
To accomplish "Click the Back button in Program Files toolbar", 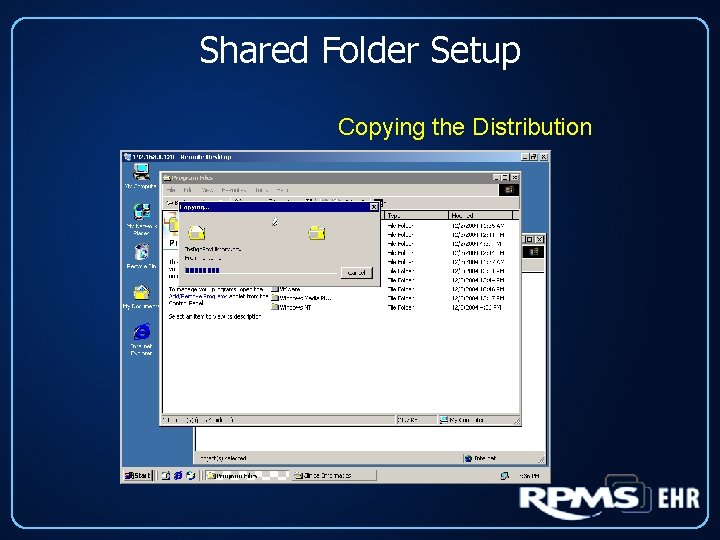I will 174,202.
